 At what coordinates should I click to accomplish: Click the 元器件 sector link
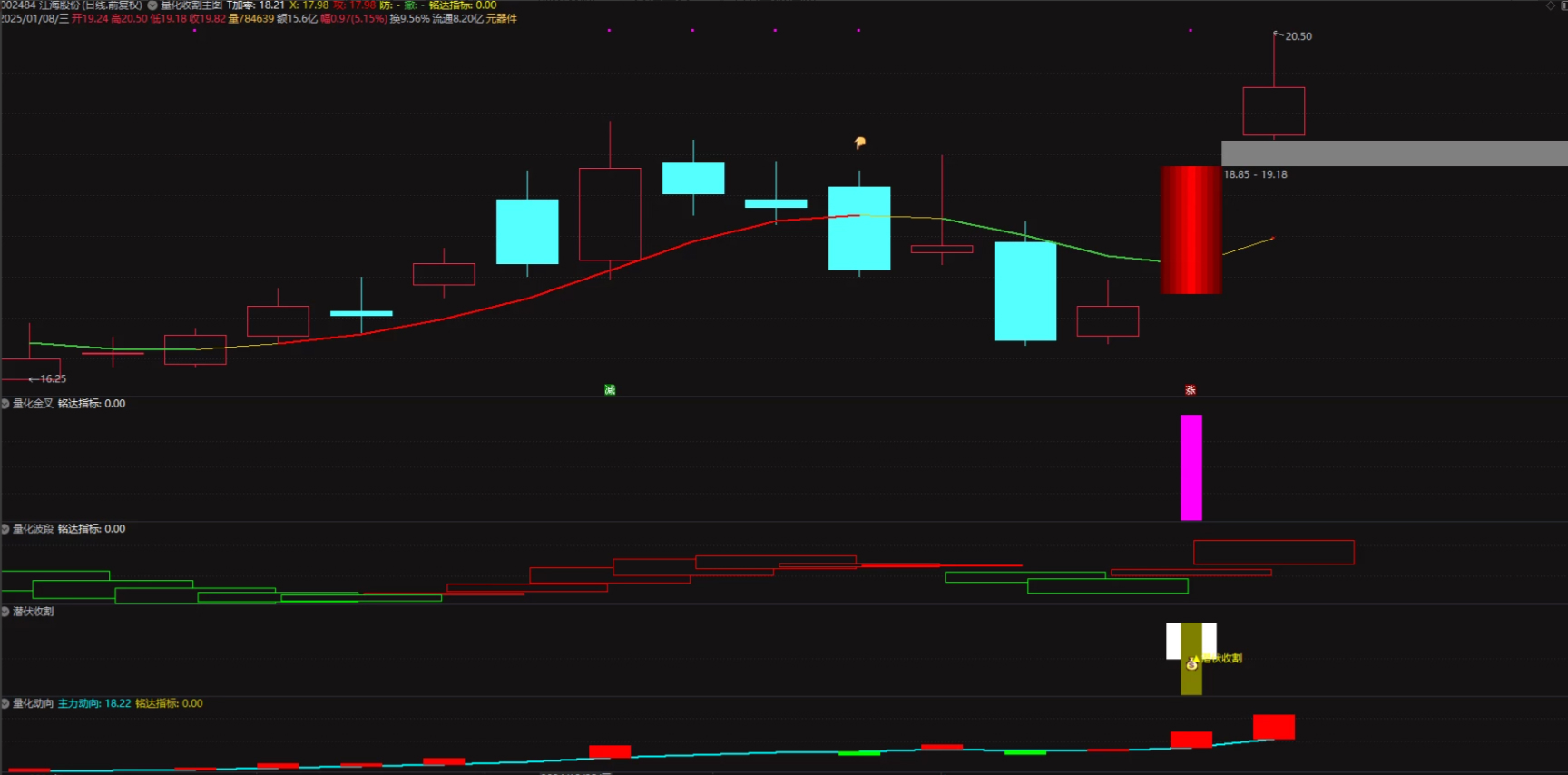pyautogui.click(x=501, y=18)
